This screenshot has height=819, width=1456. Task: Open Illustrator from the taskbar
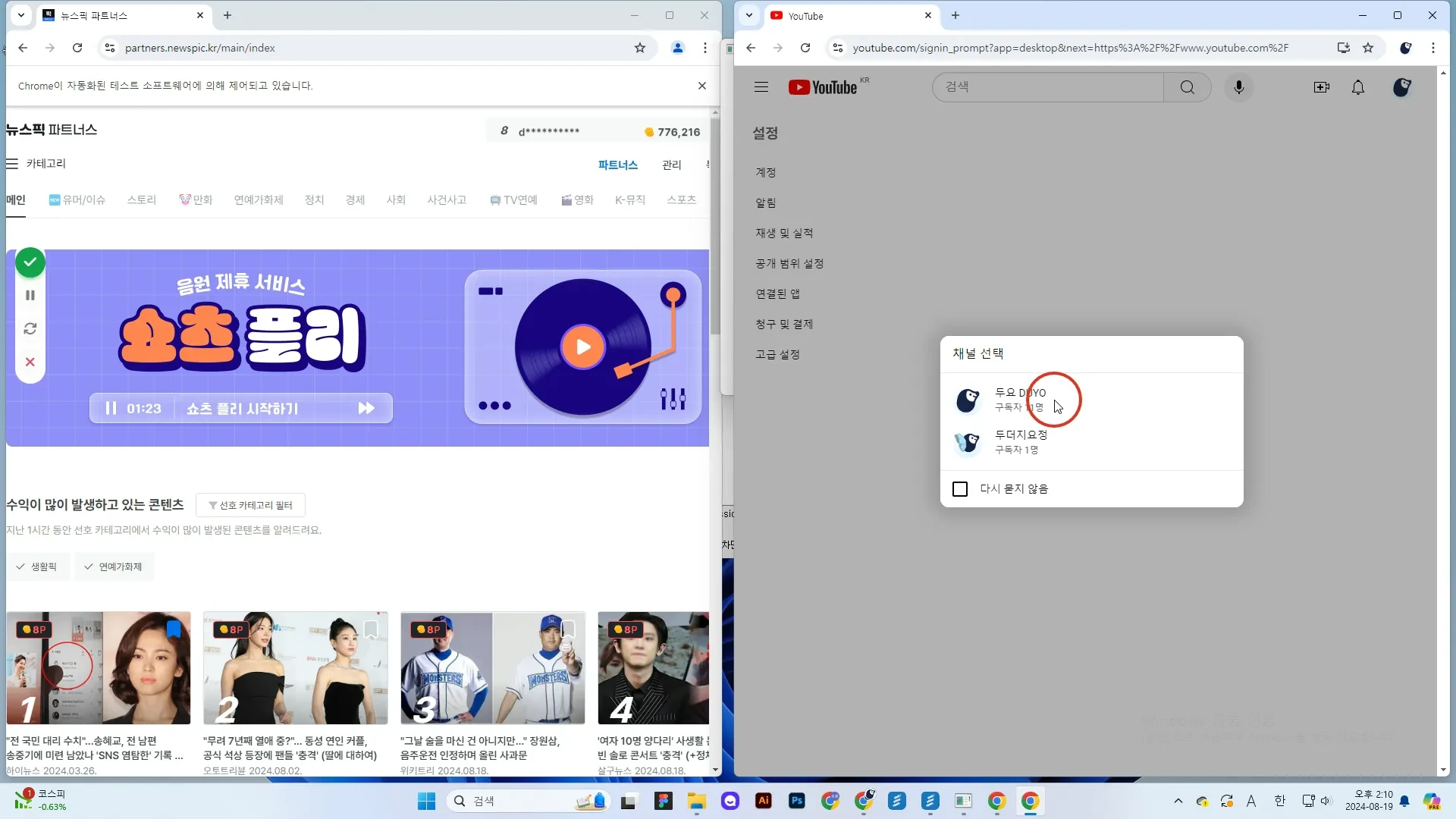click(x=764, y=801)
